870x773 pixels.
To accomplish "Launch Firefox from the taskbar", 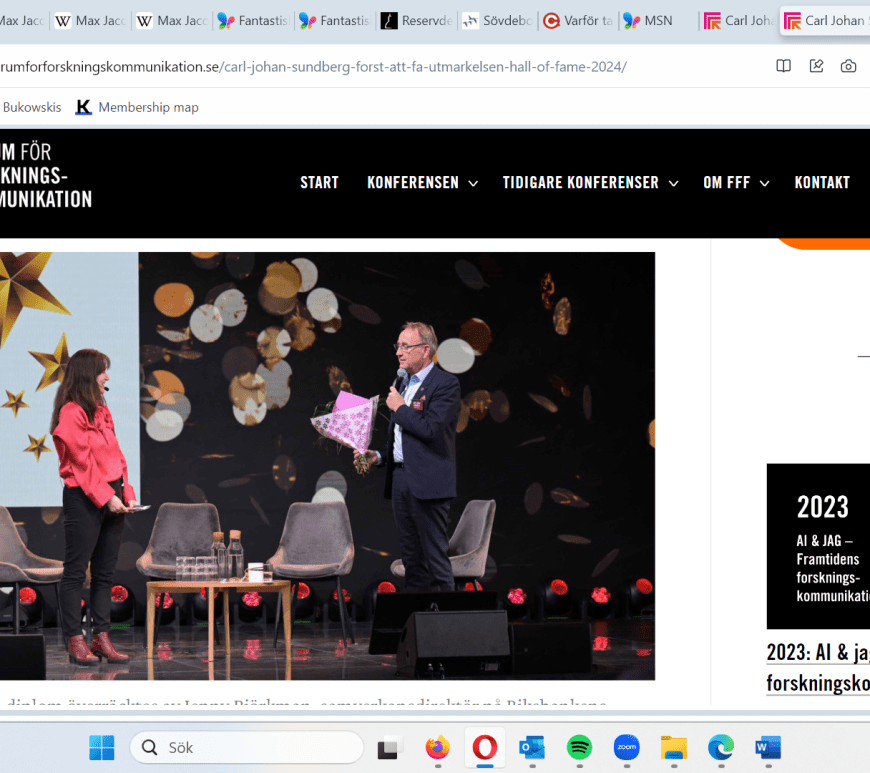I will pyautogui.click(x=437, y=747).
